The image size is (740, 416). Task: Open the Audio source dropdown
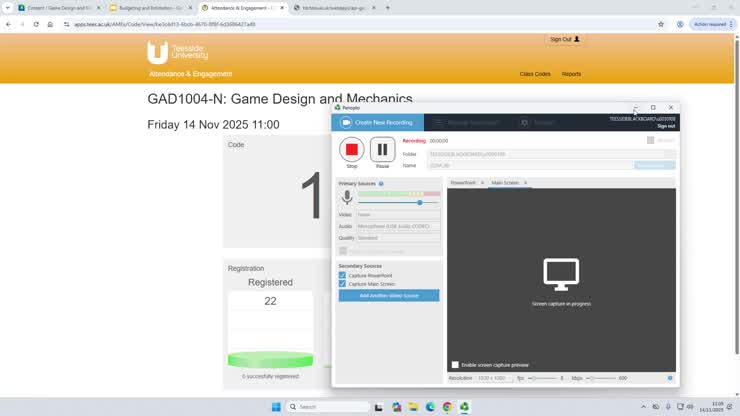click(x=398, y=226)
